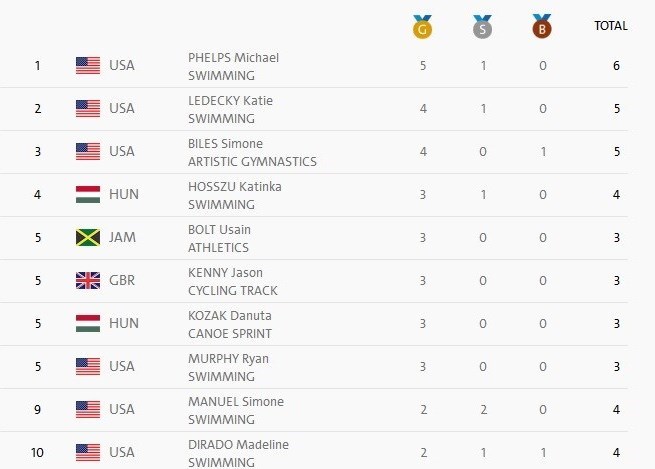Open MANUEL Simone's athlete row
655x469 pixels.
(x=314, y=410)
